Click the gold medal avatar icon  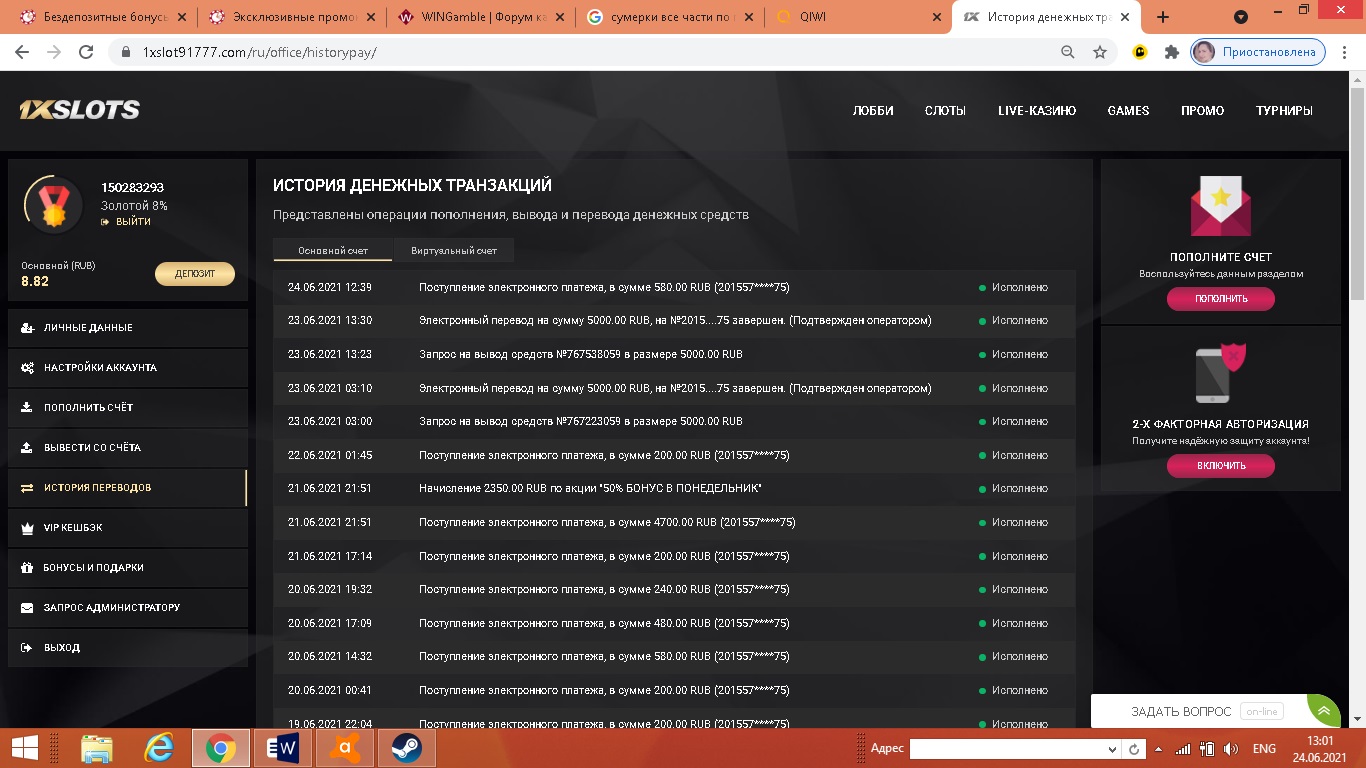click(53, 204)
